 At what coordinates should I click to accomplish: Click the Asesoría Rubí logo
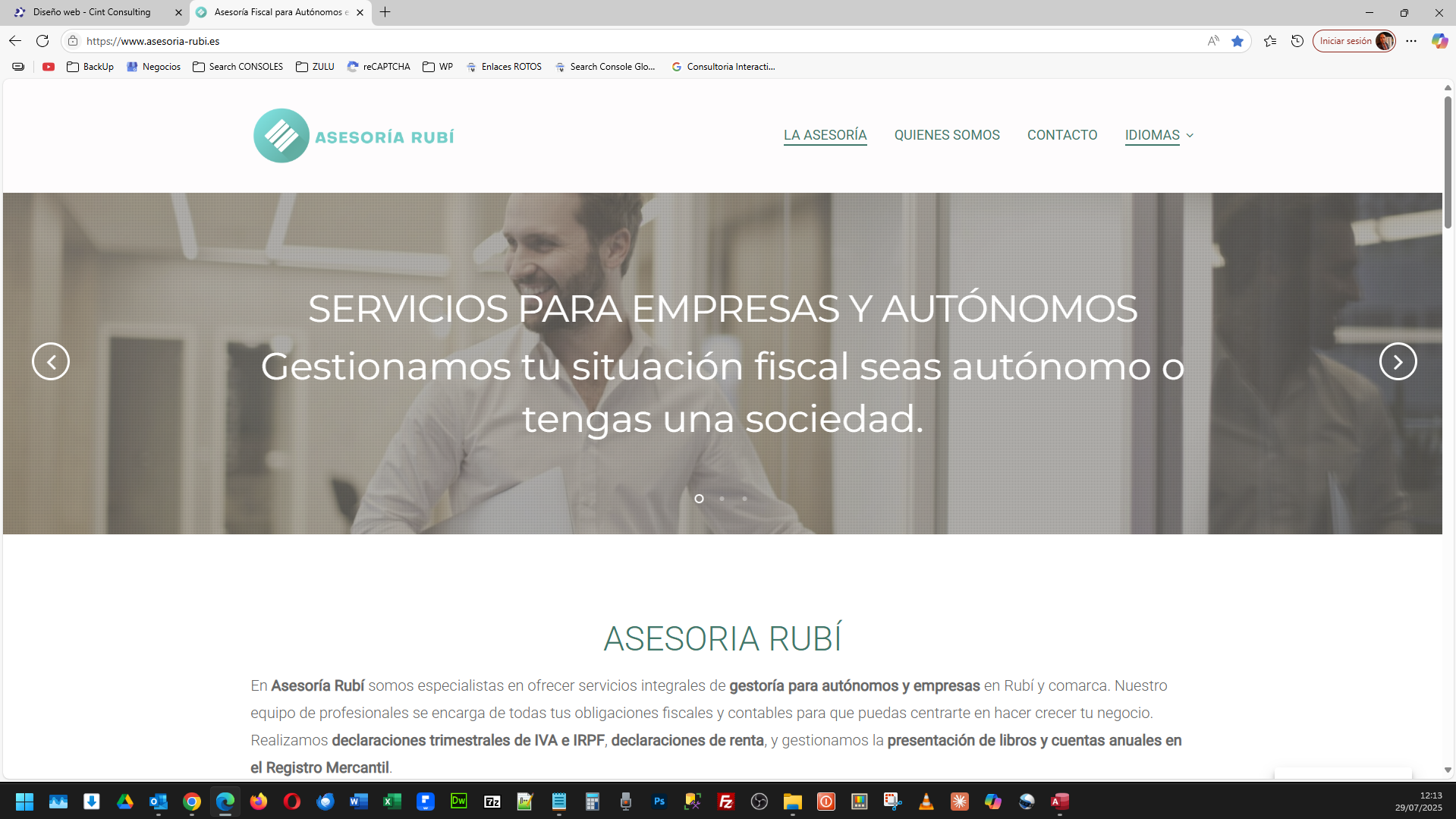[x=354, y=136]
